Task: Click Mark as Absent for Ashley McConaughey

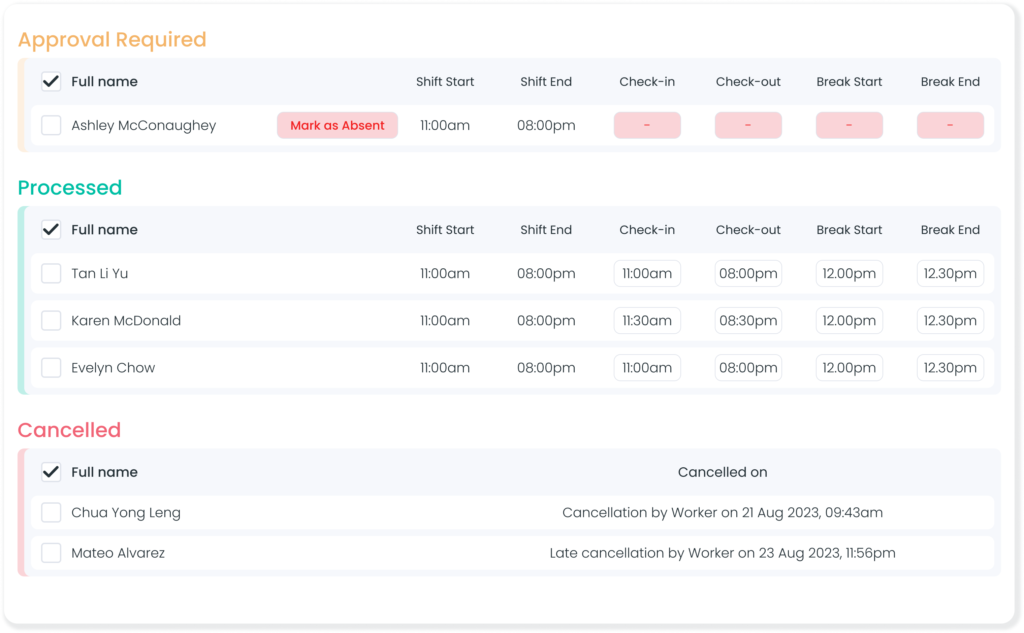Action: pos(337,126)
